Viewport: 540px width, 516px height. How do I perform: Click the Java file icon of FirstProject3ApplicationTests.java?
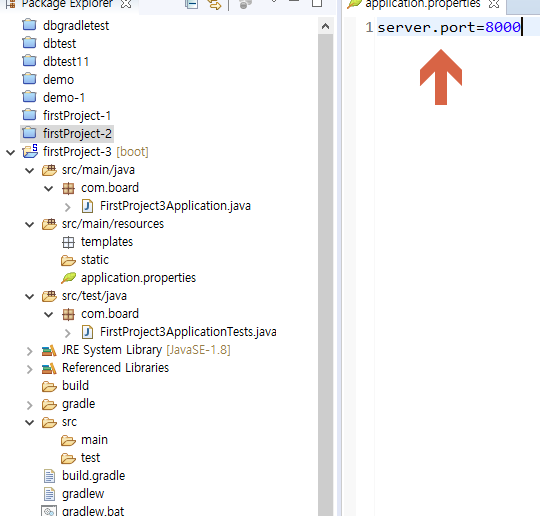[87, 332]
